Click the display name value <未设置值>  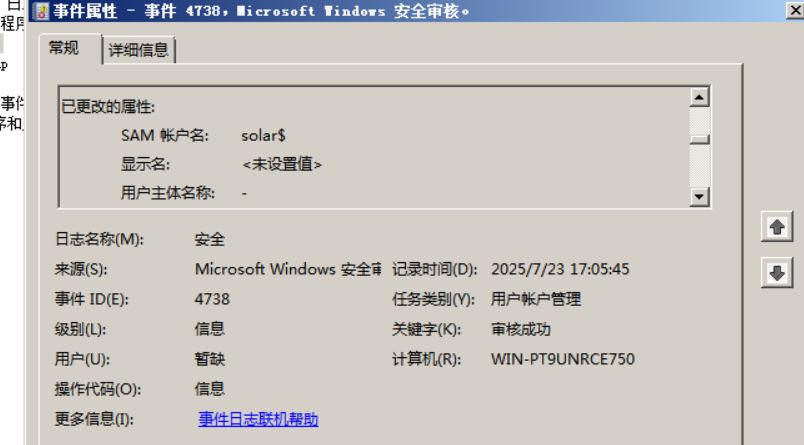[282, 165]
